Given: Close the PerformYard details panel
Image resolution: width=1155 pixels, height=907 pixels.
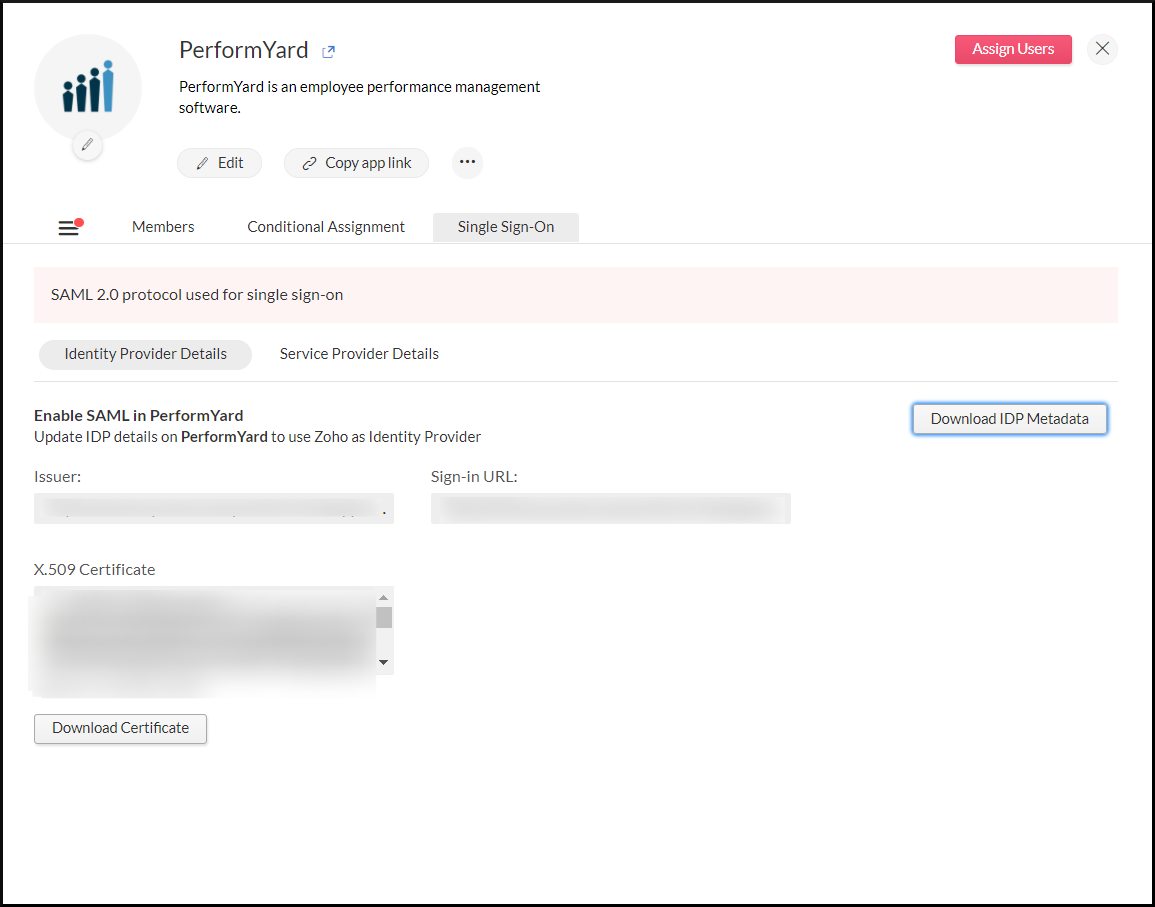Looking at the screenshot, I should pyautogui.click(x=1102, y=49).
